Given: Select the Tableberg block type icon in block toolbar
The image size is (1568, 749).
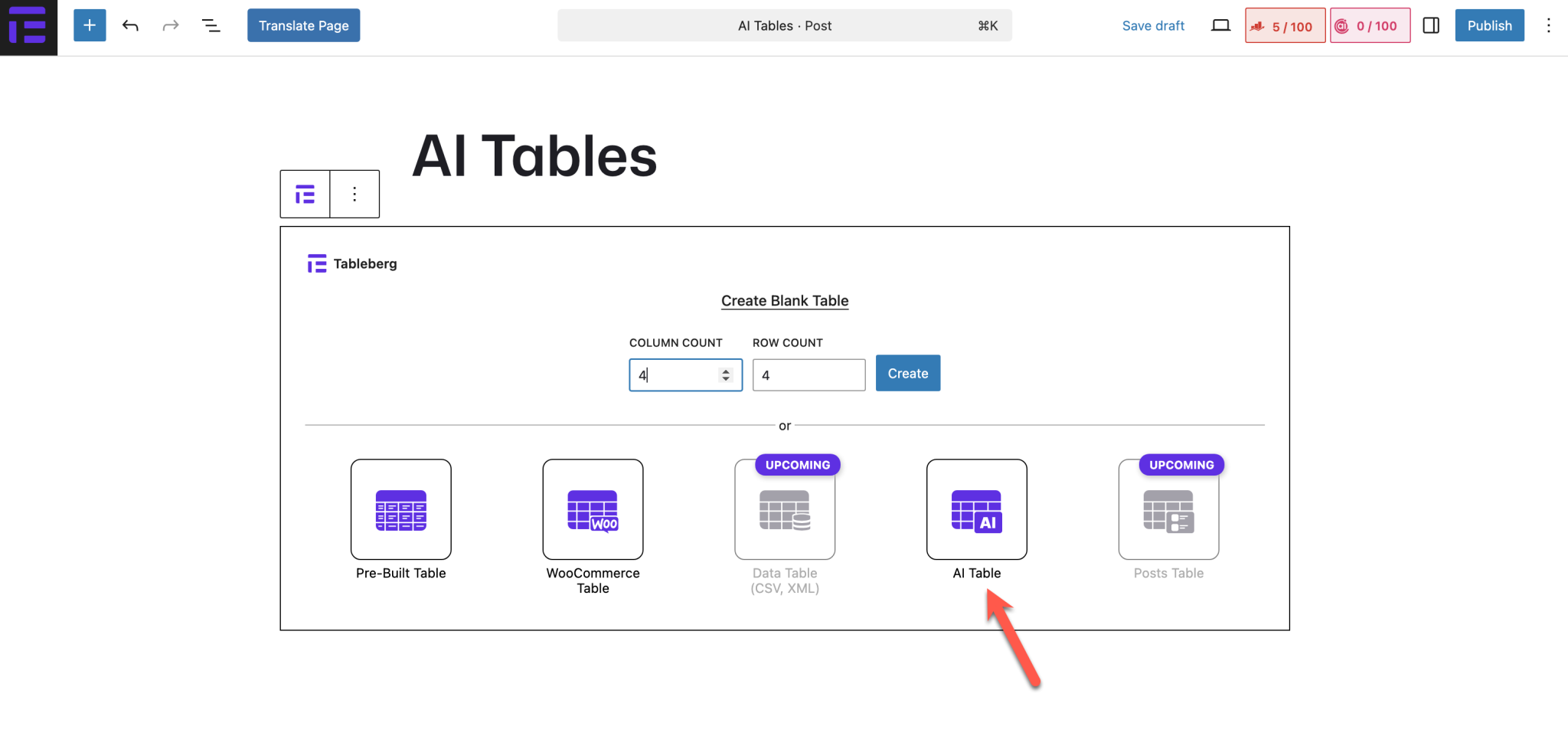Looking at the screenshot, I should 305,194.
